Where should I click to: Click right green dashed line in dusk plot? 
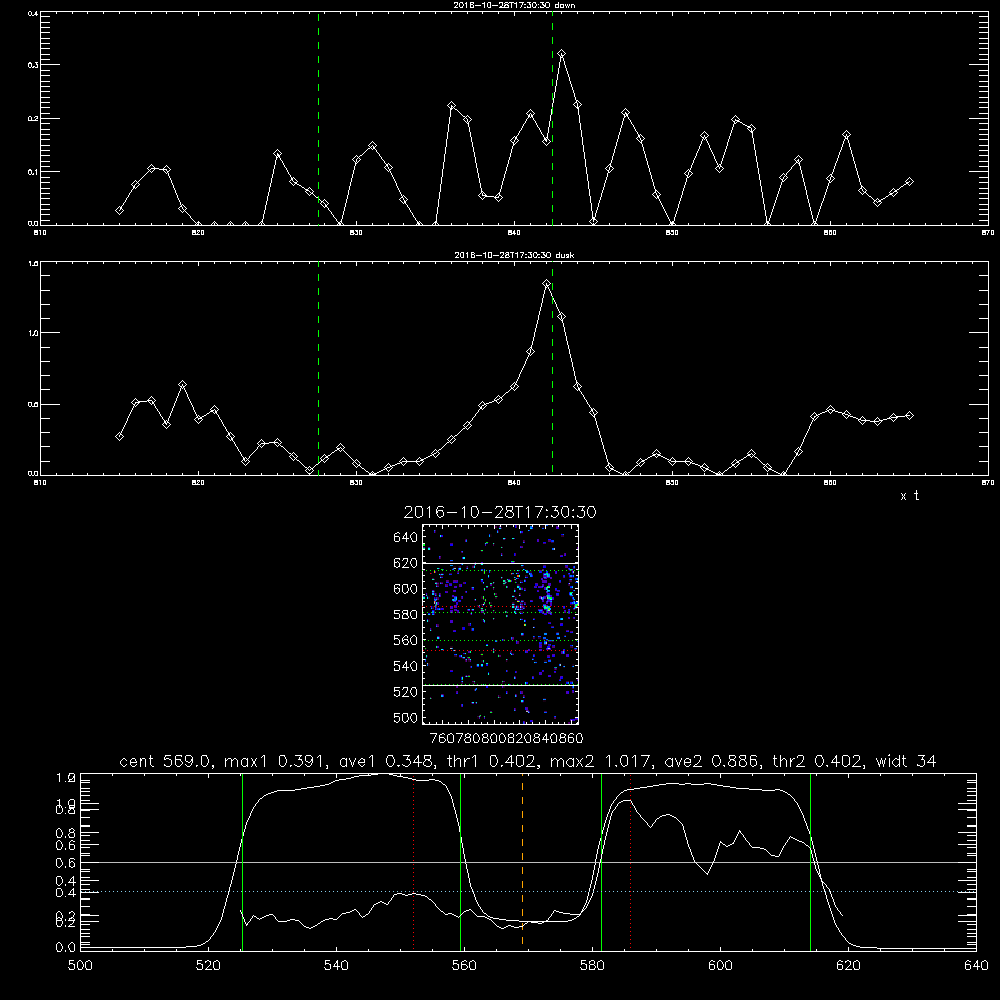pyautogui.click(x=552, y=368)
